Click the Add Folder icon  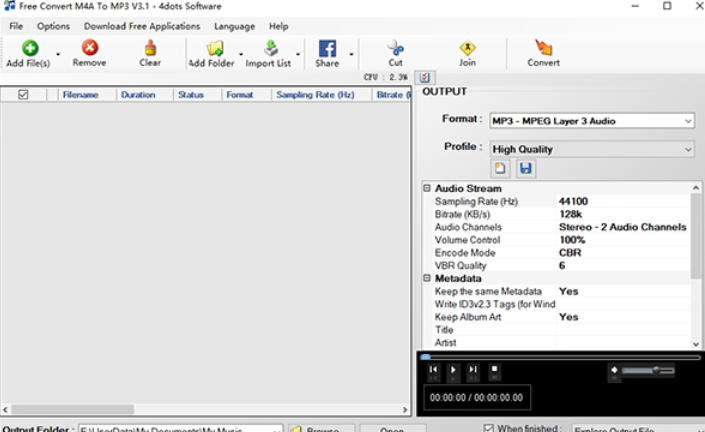pos(214,48)
